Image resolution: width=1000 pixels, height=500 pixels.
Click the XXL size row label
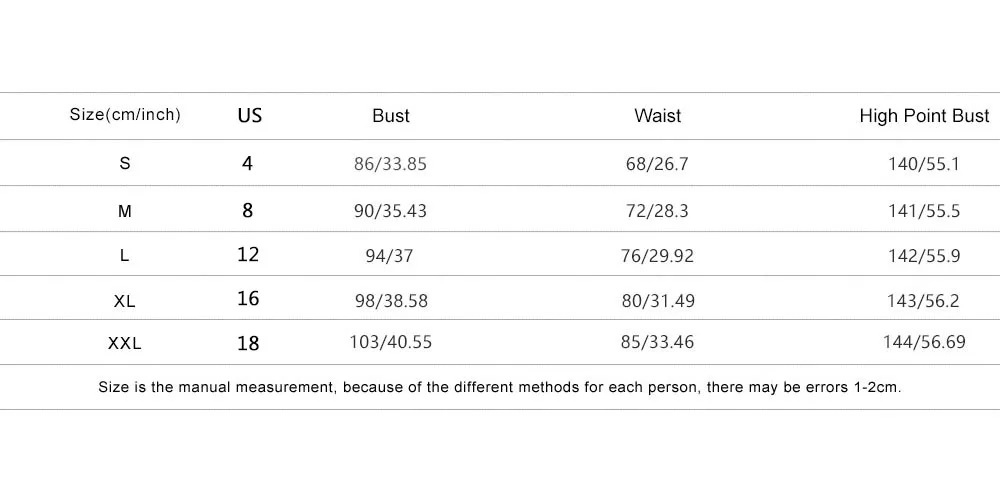124,344
